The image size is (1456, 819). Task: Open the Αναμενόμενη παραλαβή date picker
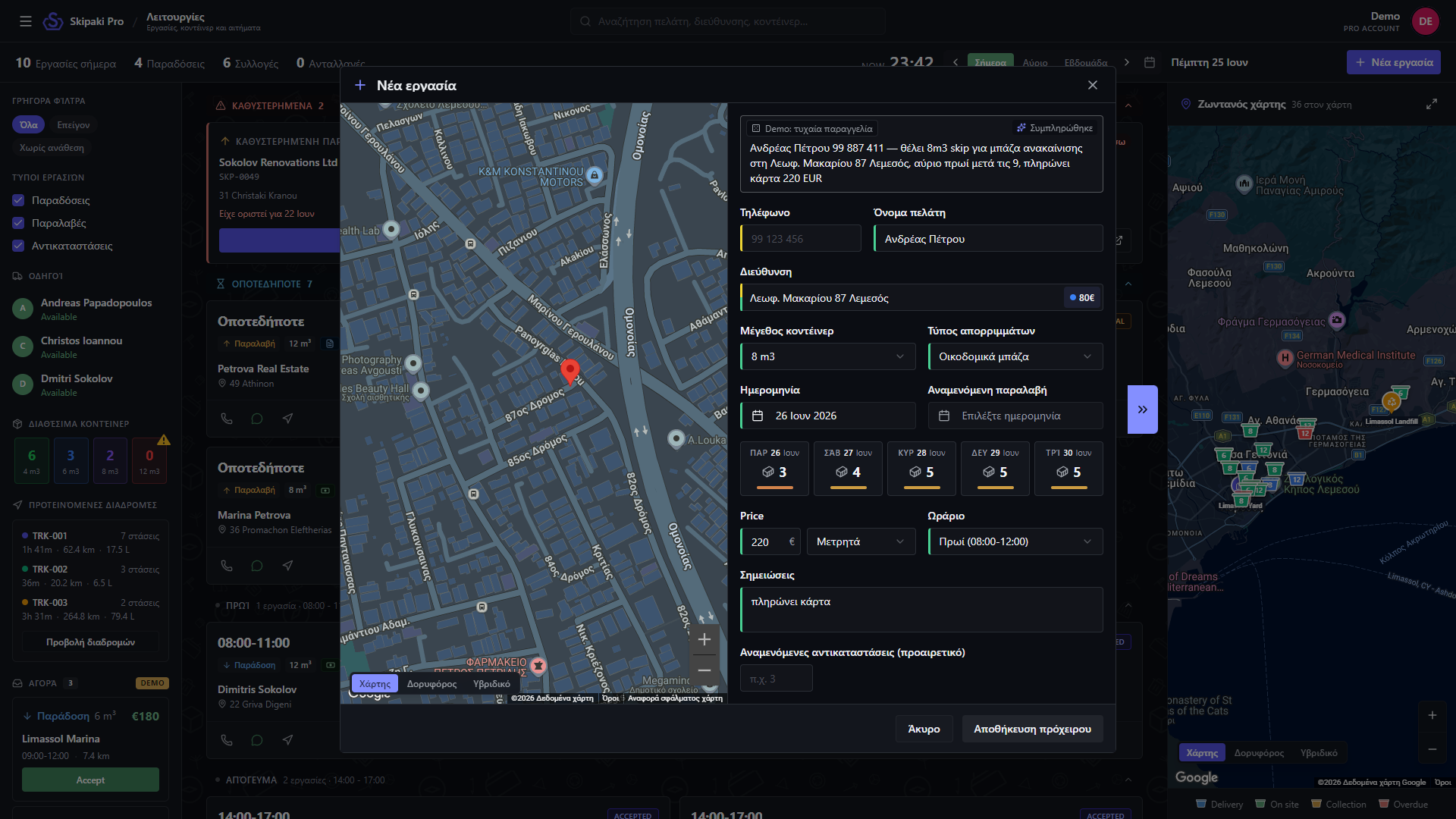(1015, 416)
